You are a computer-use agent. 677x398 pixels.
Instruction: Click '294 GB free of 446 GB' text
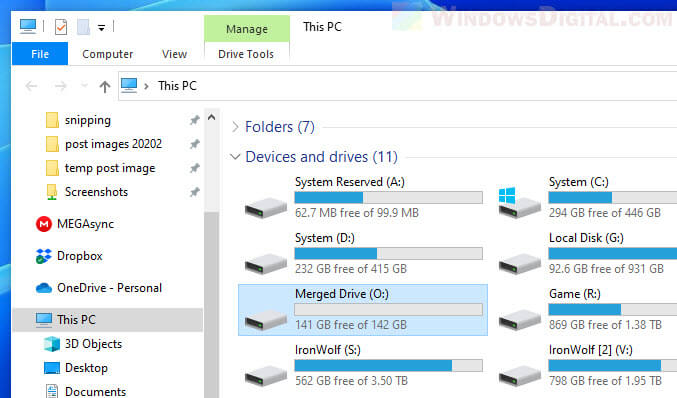click(x=605, y=213)
